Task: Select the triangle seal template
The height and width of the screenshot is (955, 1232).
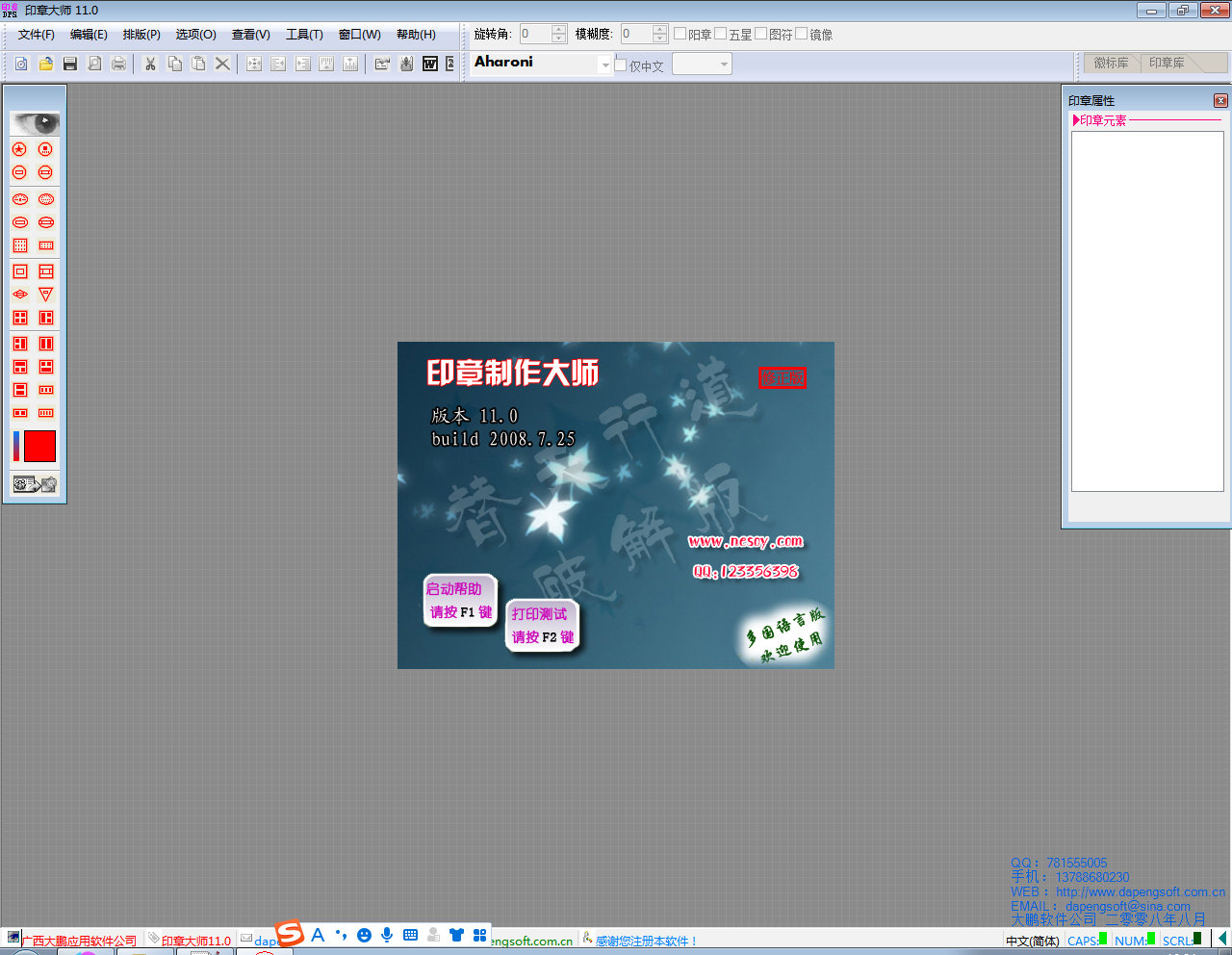Action: point(45,295)
